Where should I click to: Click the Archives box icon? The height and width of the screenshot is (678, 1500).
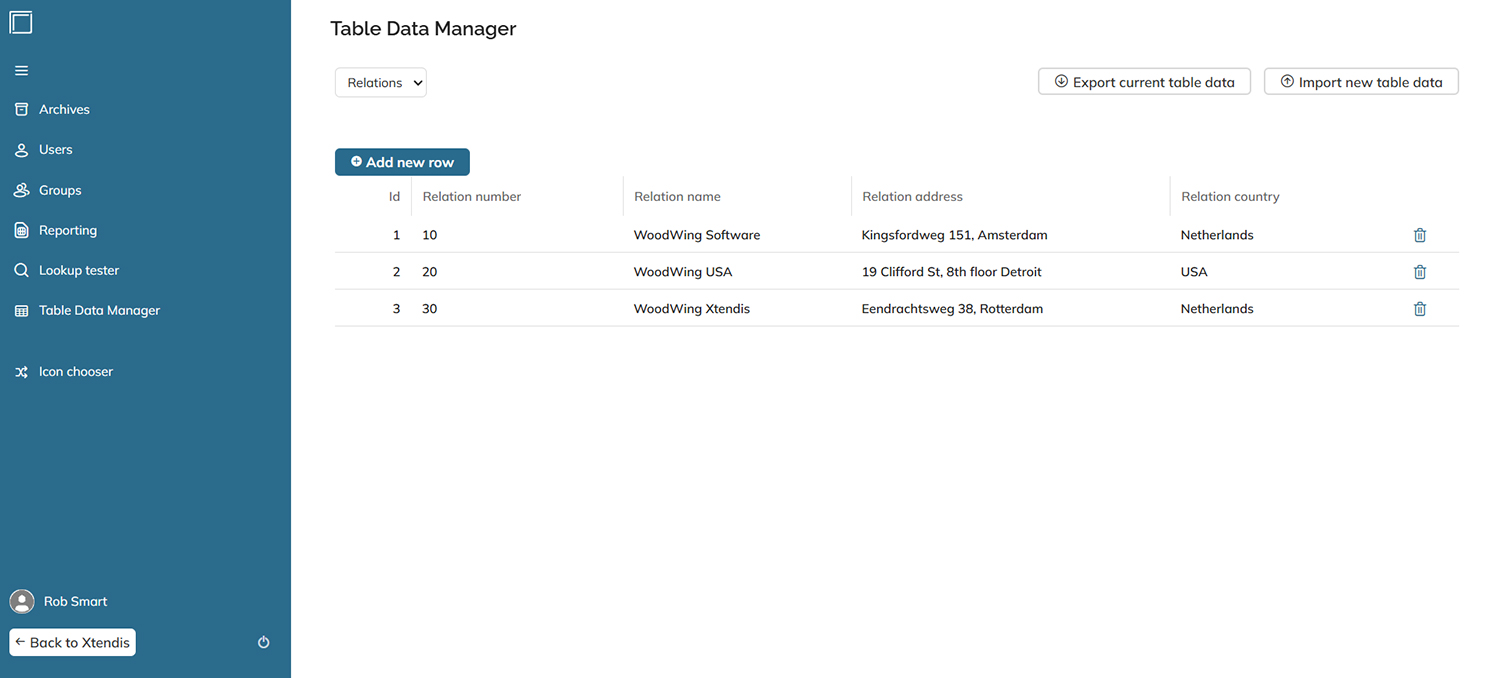[21, 109]
